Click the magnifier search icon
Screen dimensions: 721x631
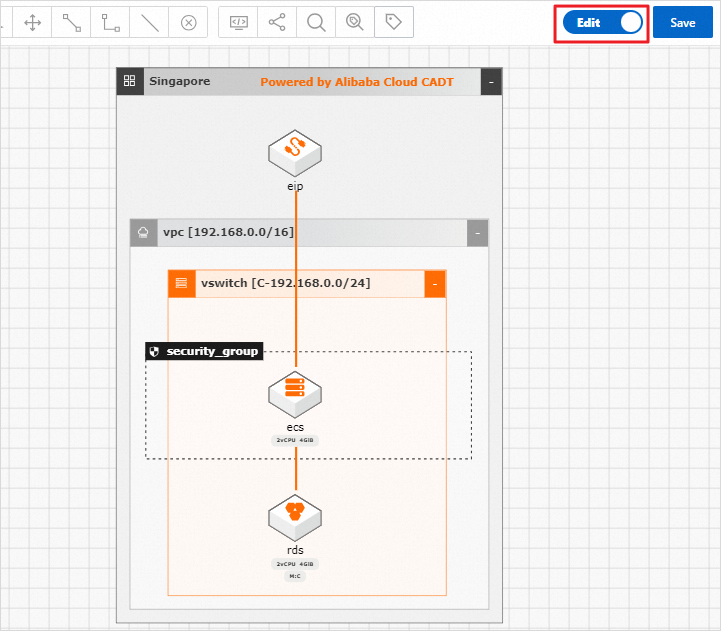point(316,22)
